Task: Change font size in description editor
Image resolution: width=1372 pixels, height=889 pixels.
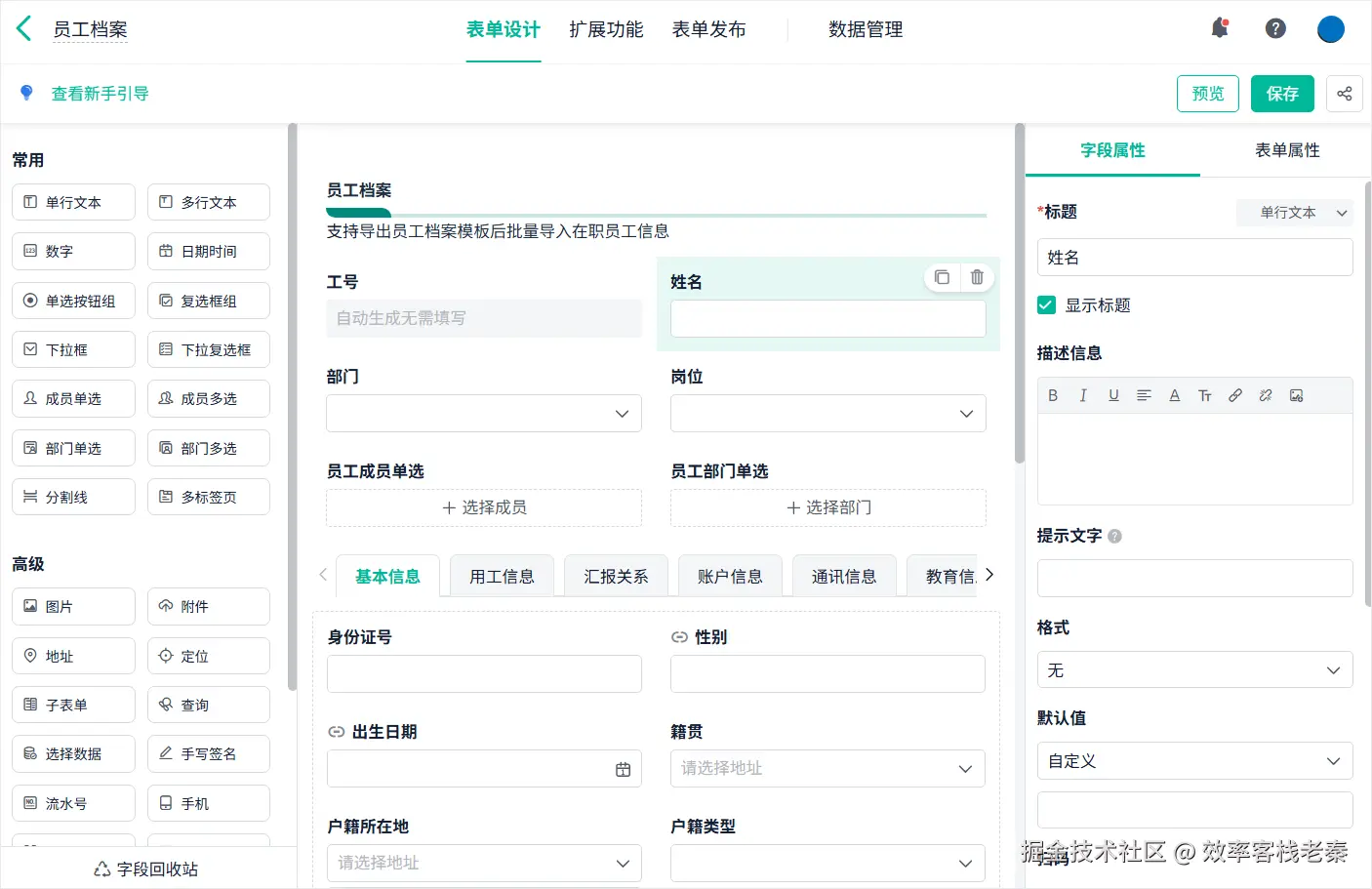Action: pos(1205,395)
